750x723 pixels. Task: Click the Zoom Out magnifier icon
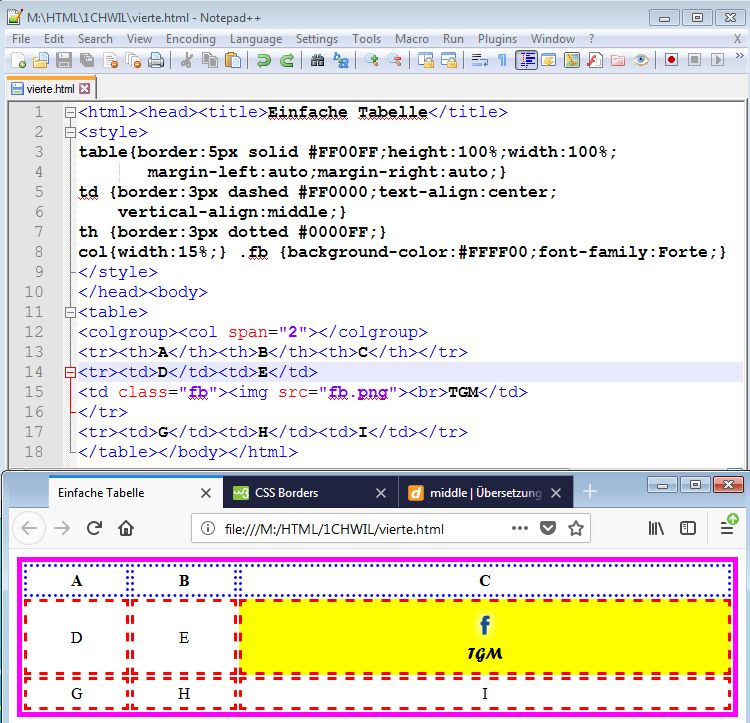(x=395, y=60)
